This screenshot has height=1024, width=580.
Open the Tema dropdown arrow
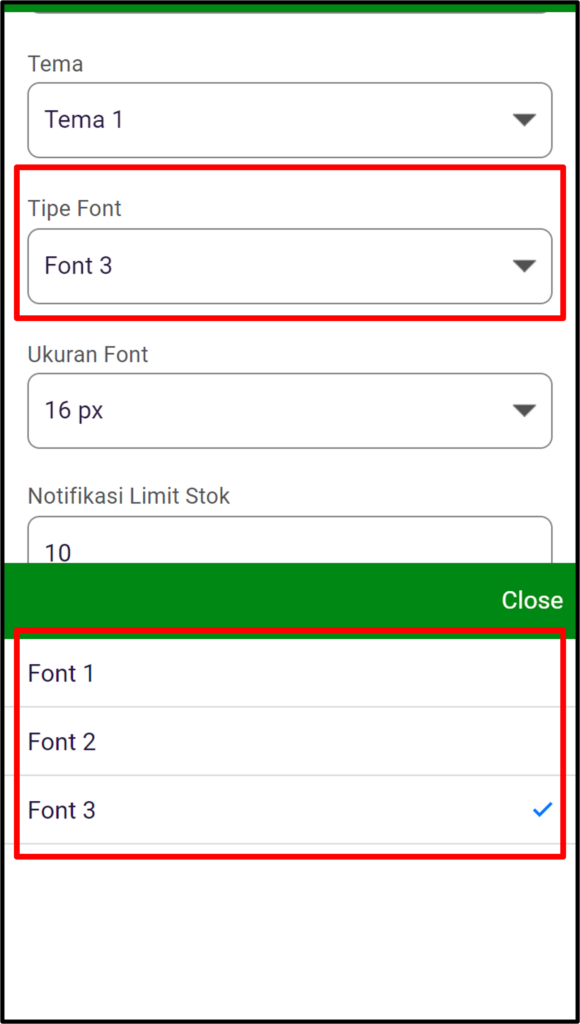click(524, 120)
